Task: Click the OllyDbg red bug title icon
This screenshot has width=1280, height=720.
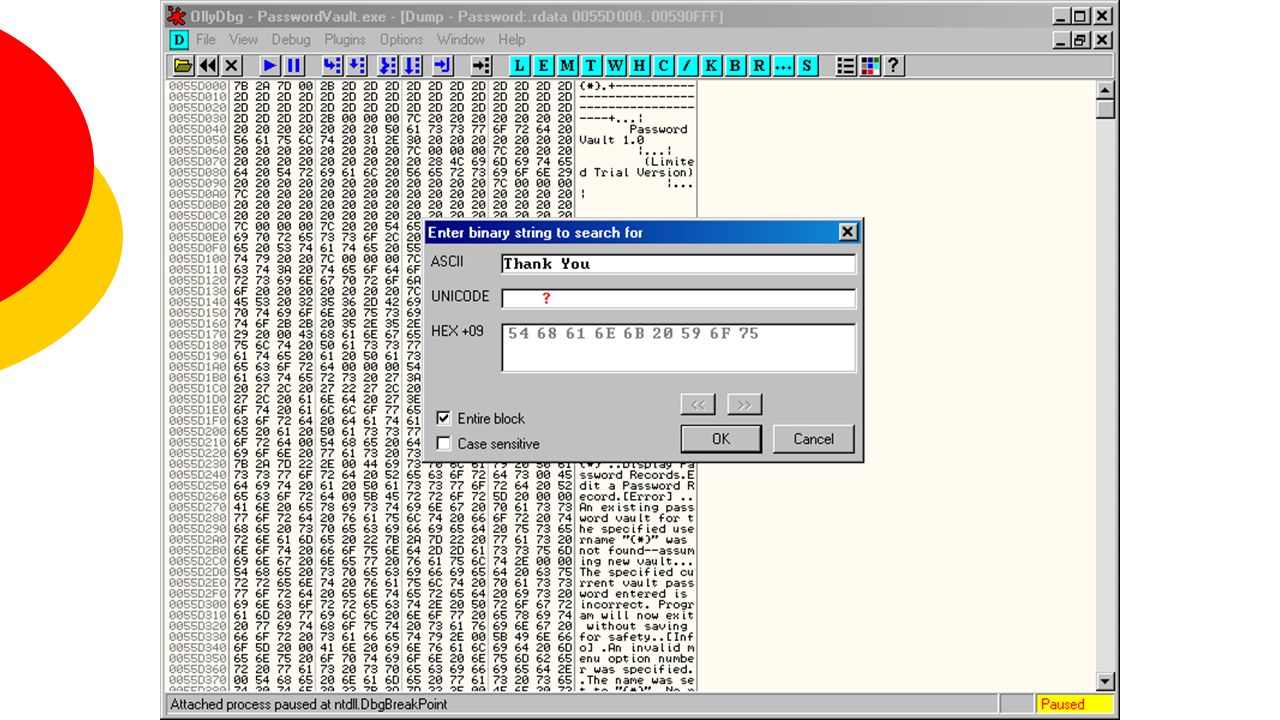Action: (176, 16)
